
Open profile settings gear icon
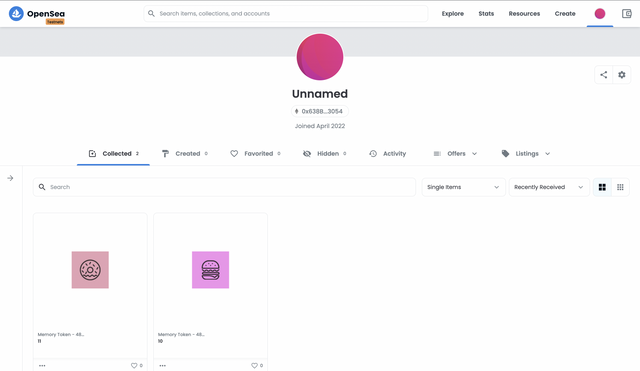pyautogui.click(x=622, y=75)
